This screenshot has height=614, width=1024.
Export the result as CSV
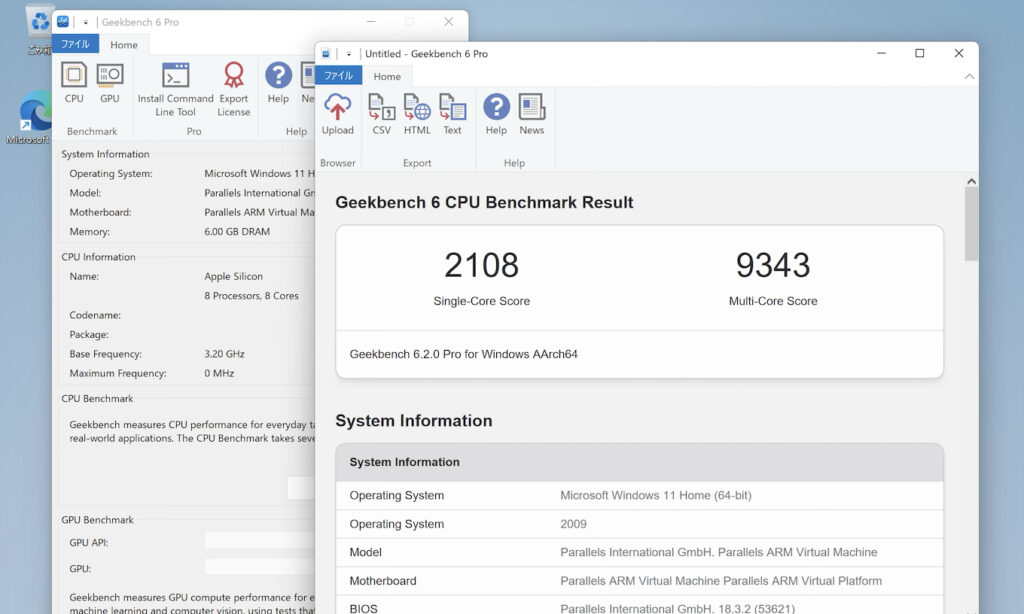(381, 112)
